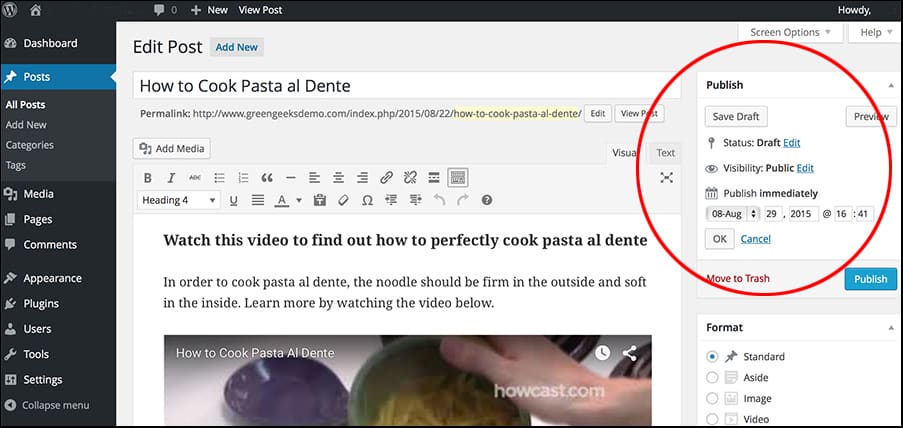Screen dimensions: 903x428
Task: Align text right
Action: [x=362, y=178]
